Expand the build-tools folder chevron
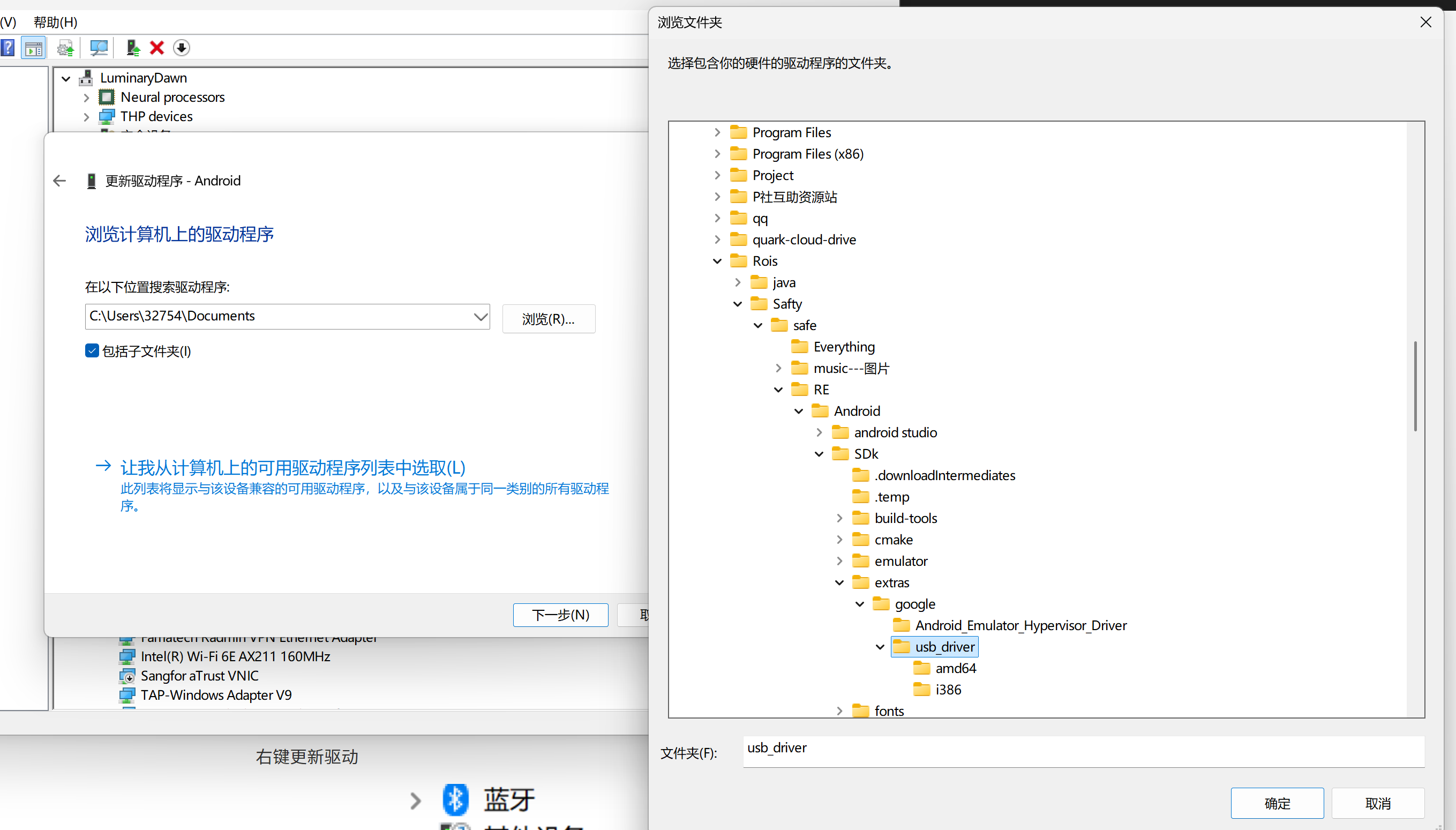The height and width of the screenshot is (830, 1456). 839,518
